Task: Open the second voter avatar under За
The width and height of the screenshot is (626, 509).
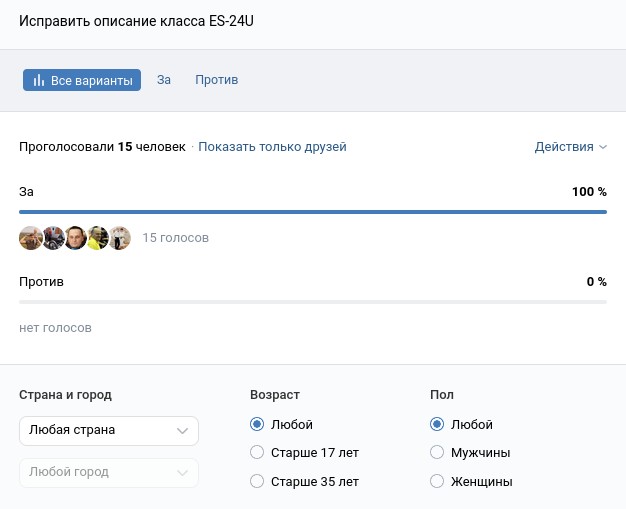Action: (x=53, y=238)
